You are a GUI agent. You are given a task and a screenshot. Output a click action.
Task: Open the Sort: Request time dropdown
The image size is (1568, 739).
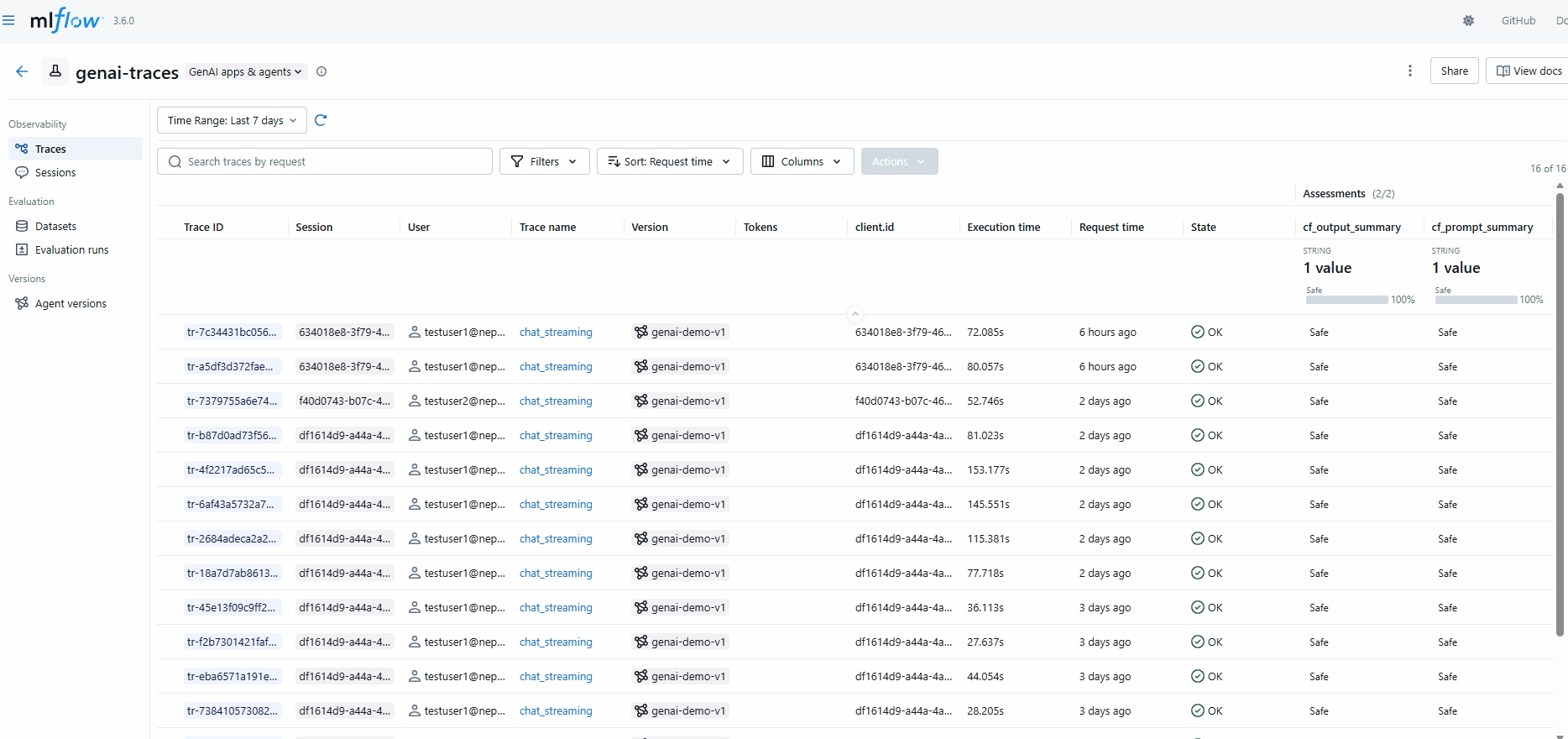[670, 161]
